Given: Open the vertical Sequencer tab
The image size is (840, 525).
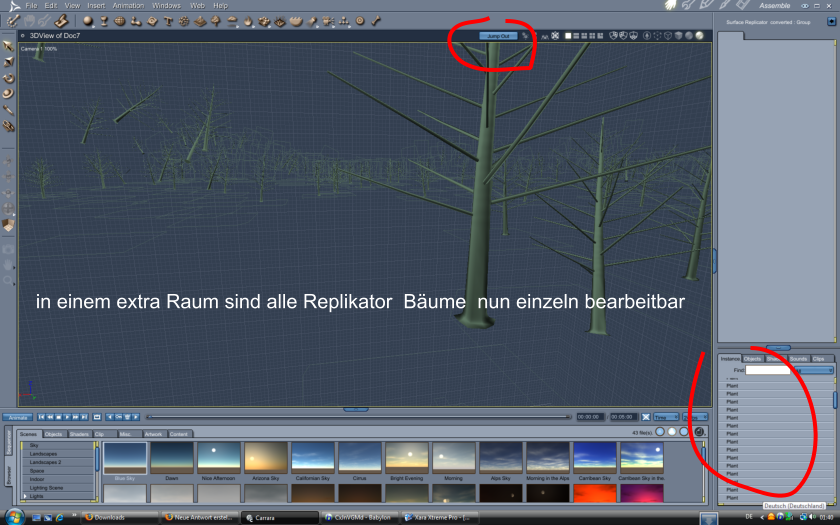Looking at the screenshot, I should coord(9,441).
